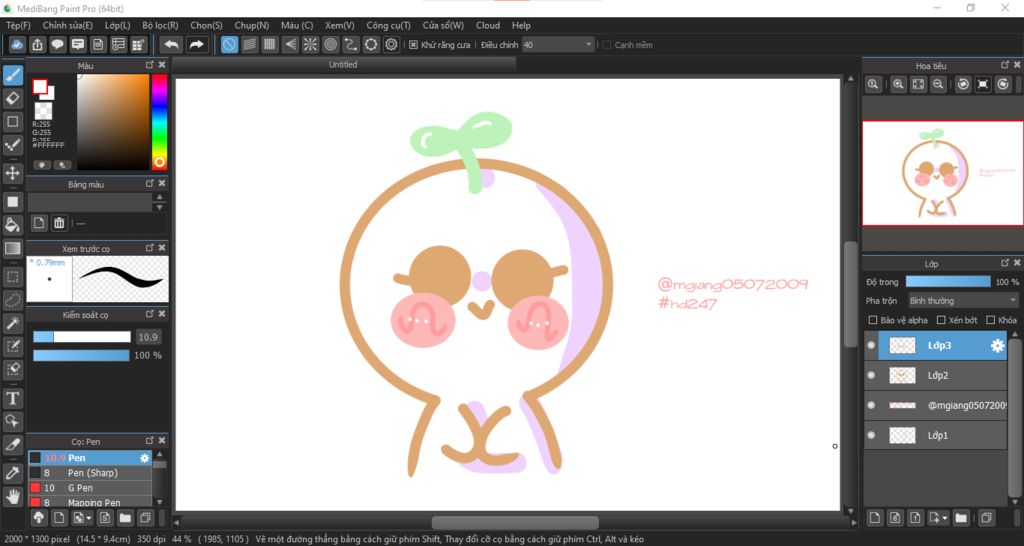The image size is (1024, 546).
Task: Choose the Text tool
Action: 12,398
